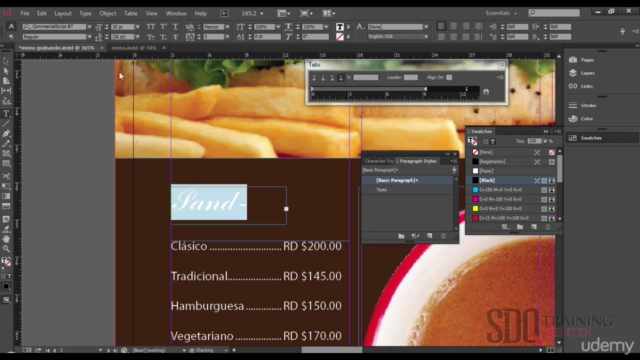Click the magnet icon in Tabs panel
The image size is (640, 360).
486,92
